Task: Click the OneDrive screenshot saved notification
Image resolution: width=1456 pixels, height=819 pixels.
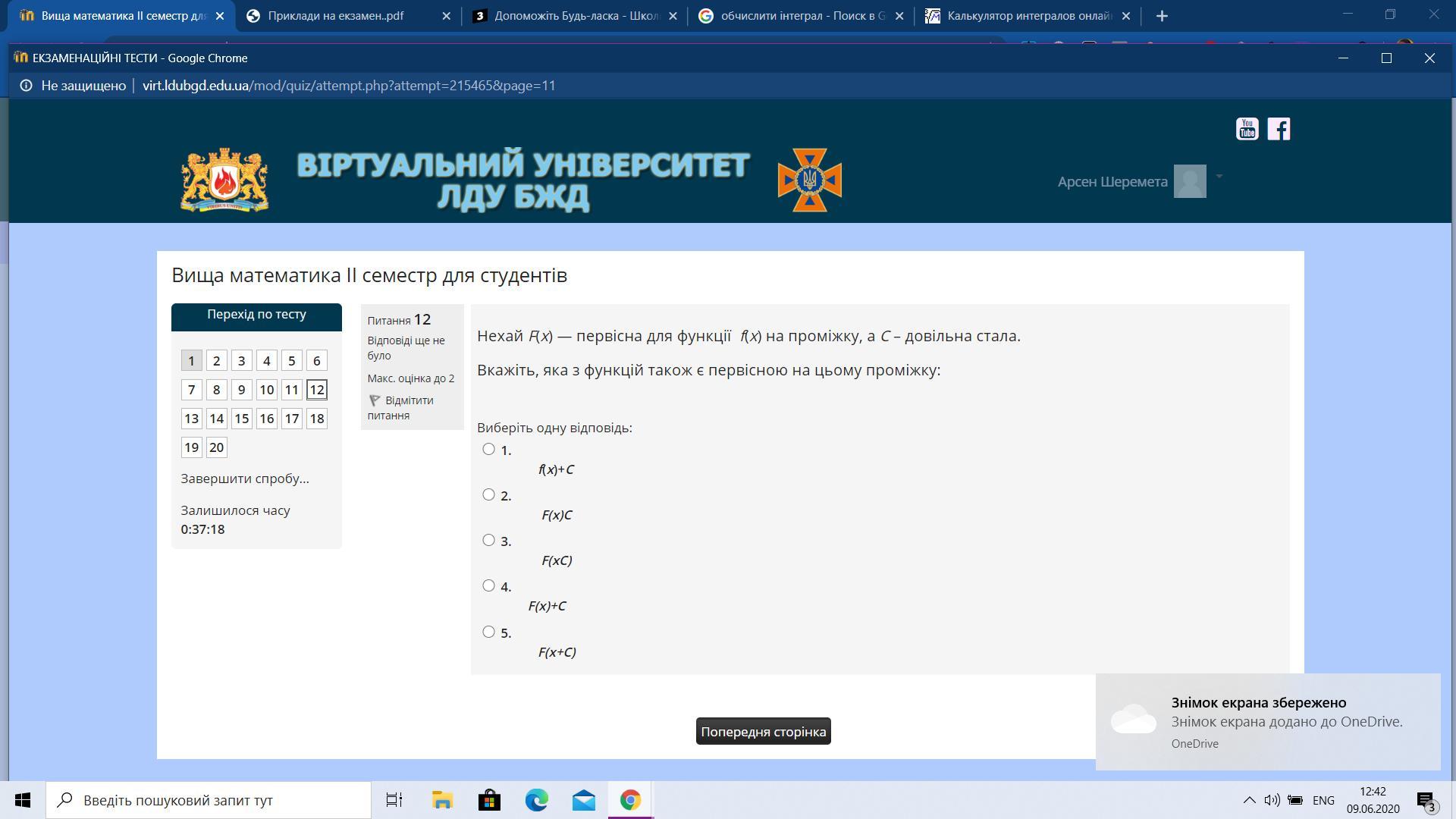Action: coord(1268,722)
